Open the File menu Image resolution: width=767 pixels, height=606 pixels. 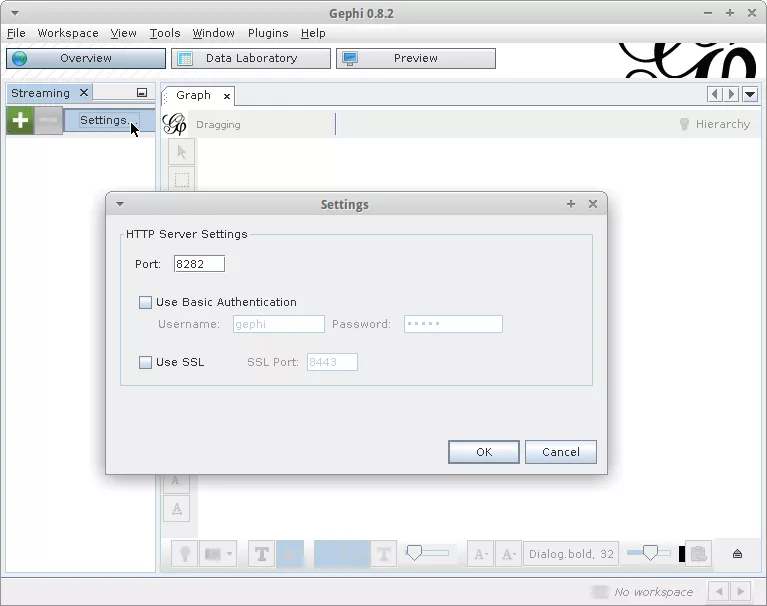pos(16,33)
